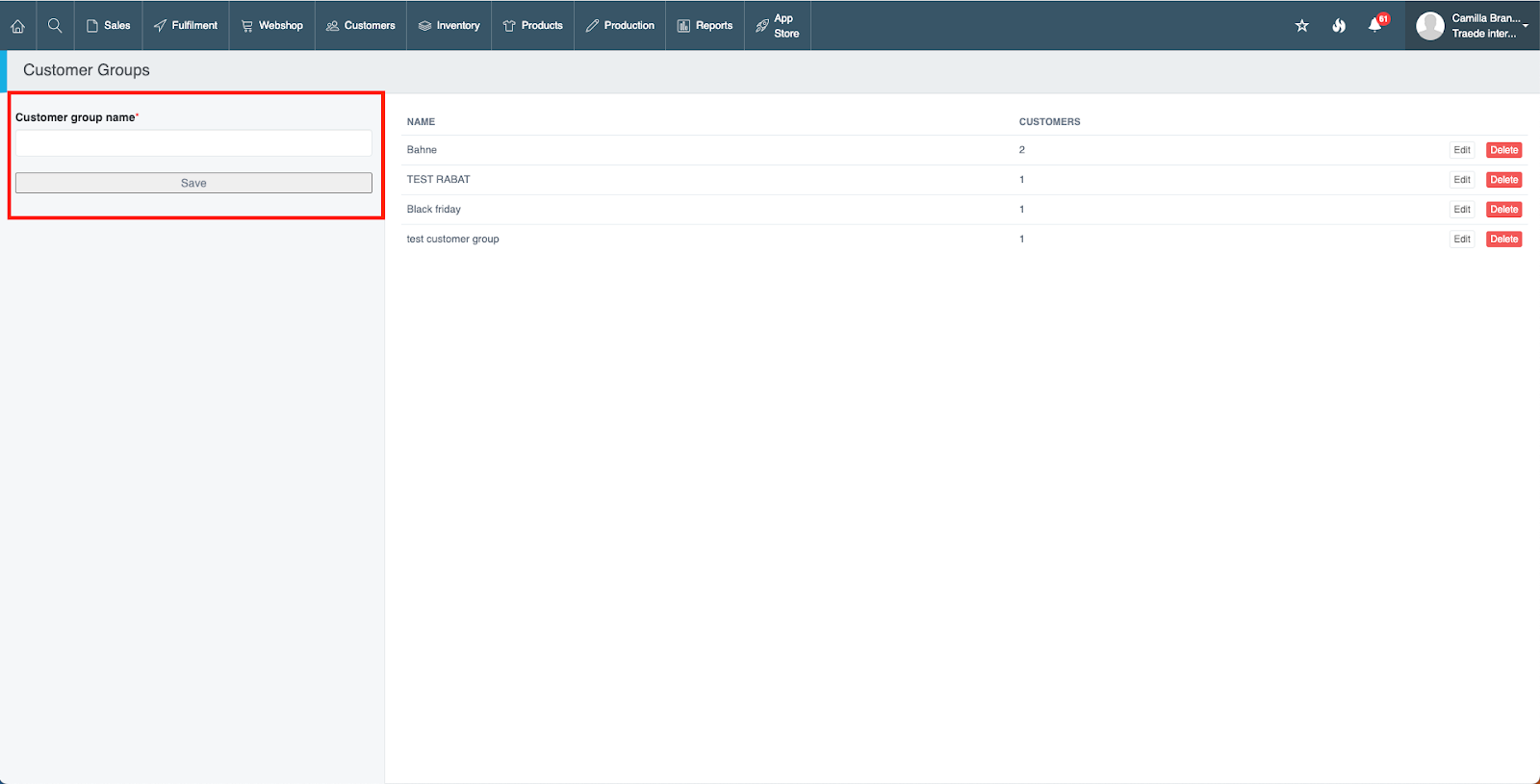Edit the Bahne customer group
1540x784 pixels.
[1461, 150]
